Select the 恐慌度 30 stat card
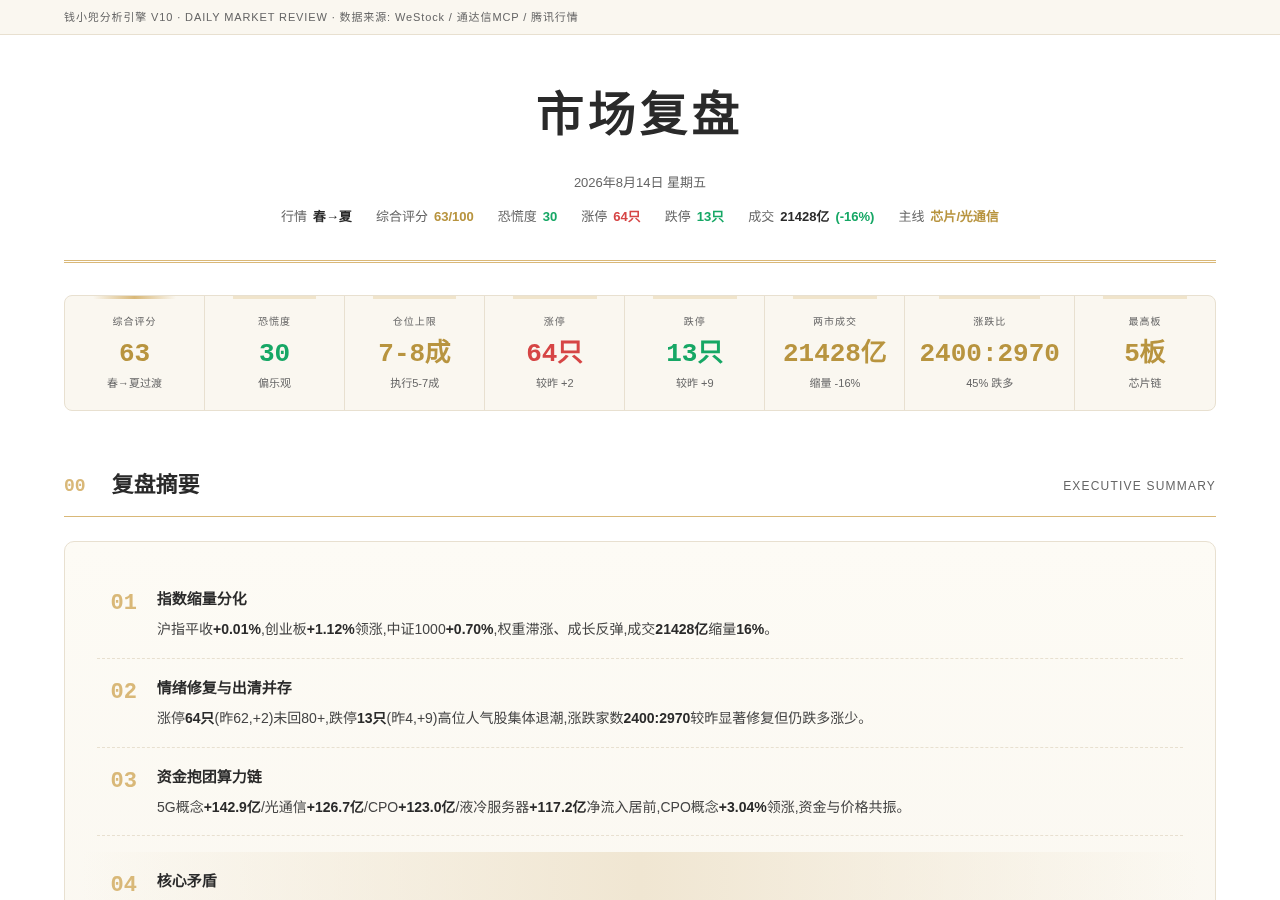The height and width of the screenshot is (900, 1280). pyautogui.click(x=275, y=353)
